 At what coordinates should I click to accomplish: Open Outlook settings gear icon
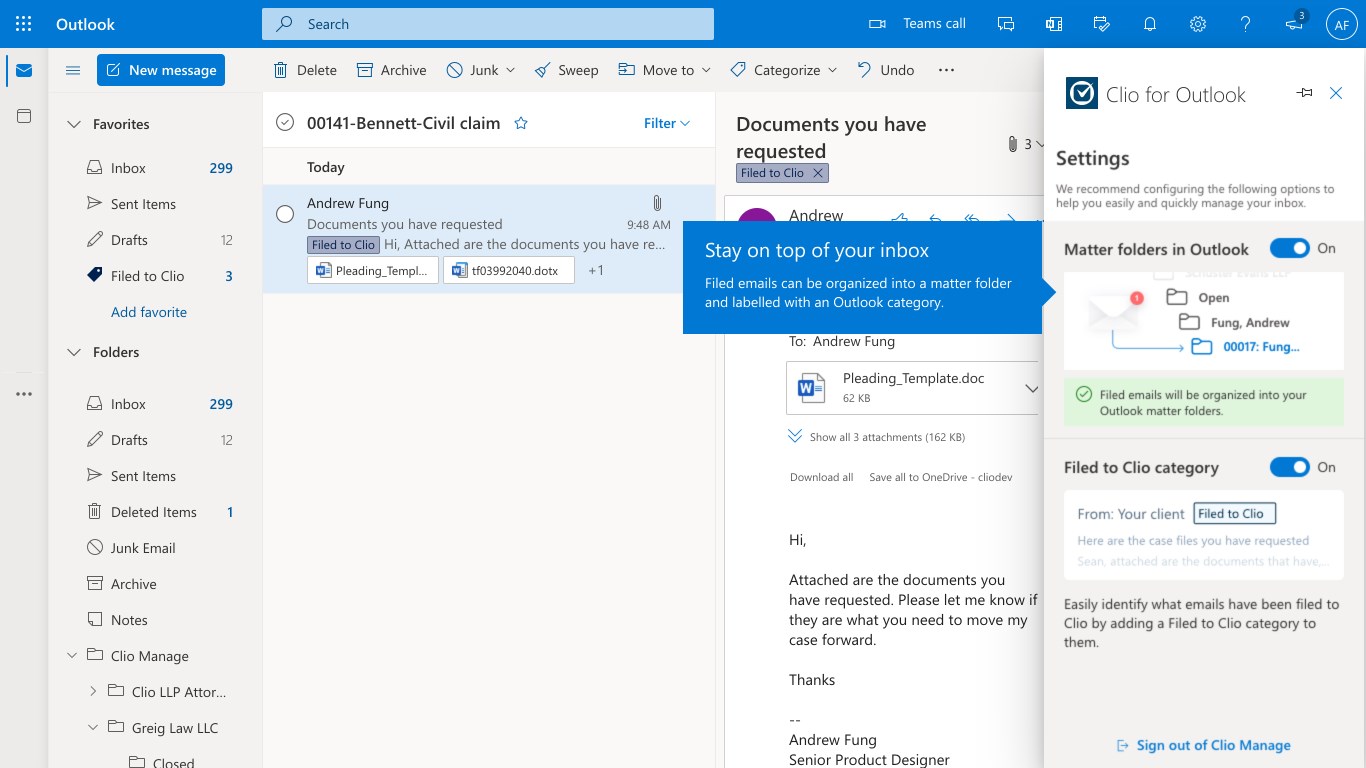pos(1198,24)
